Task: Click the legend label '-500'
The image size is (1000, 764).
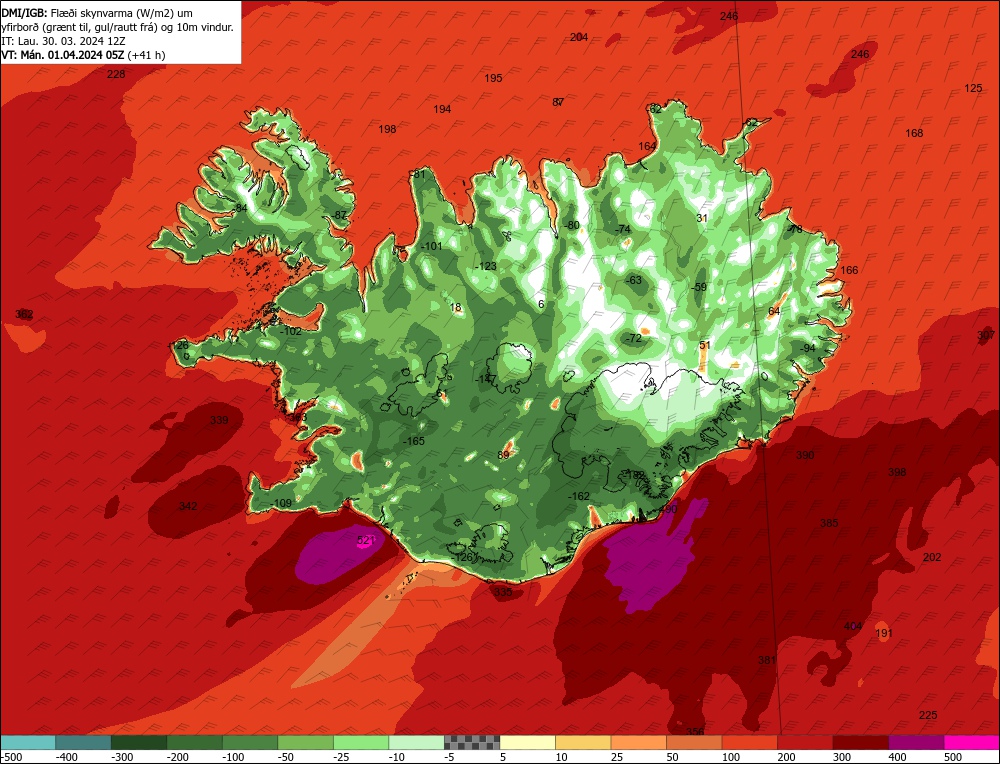Action: click(x=11, y=757)
